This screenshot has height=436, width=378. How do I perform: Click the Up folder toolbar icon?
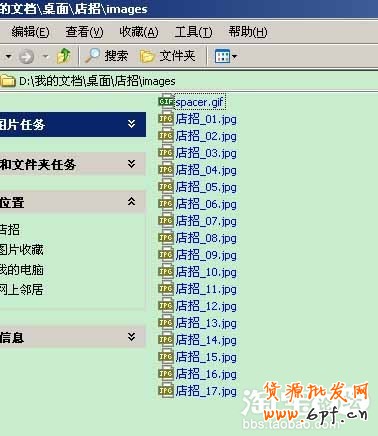click(64, 56)
